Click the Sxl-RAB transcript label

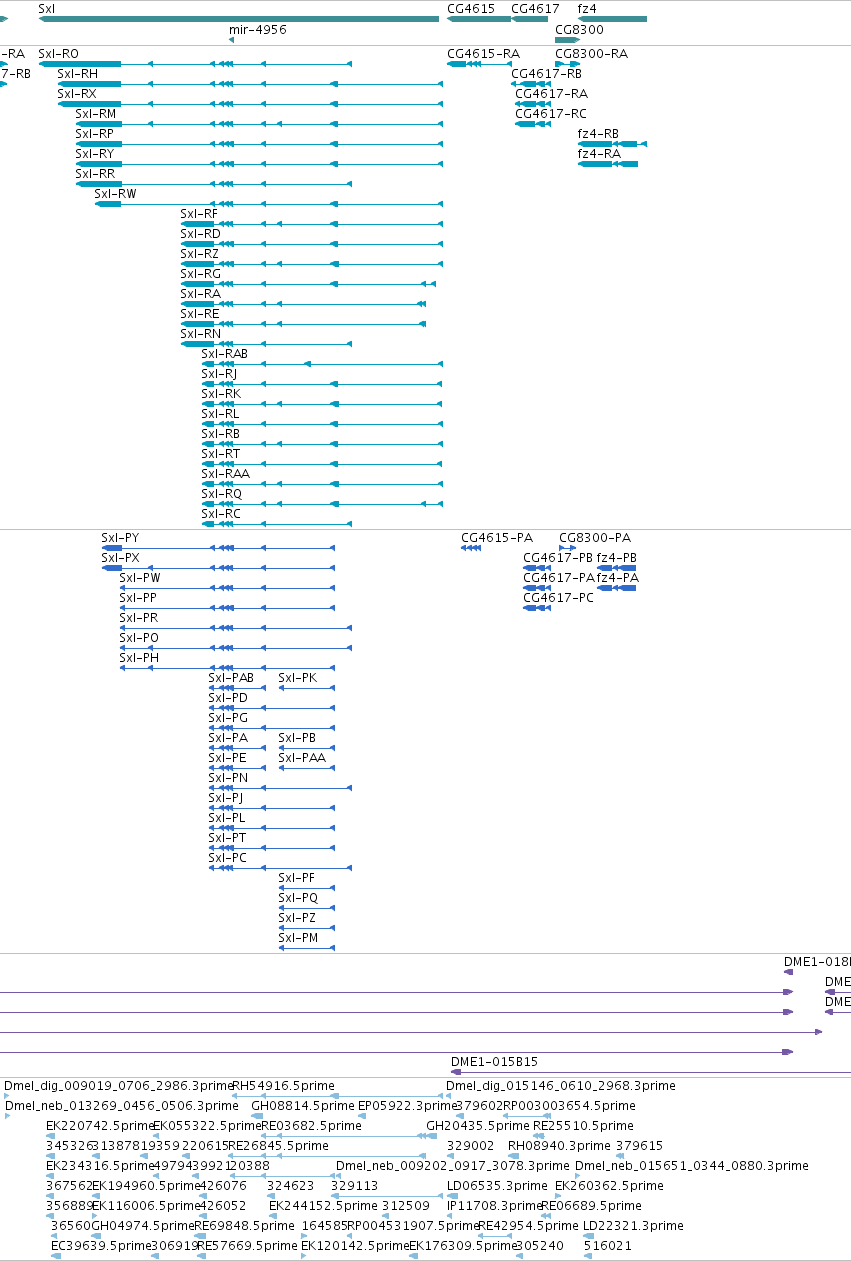224,354
